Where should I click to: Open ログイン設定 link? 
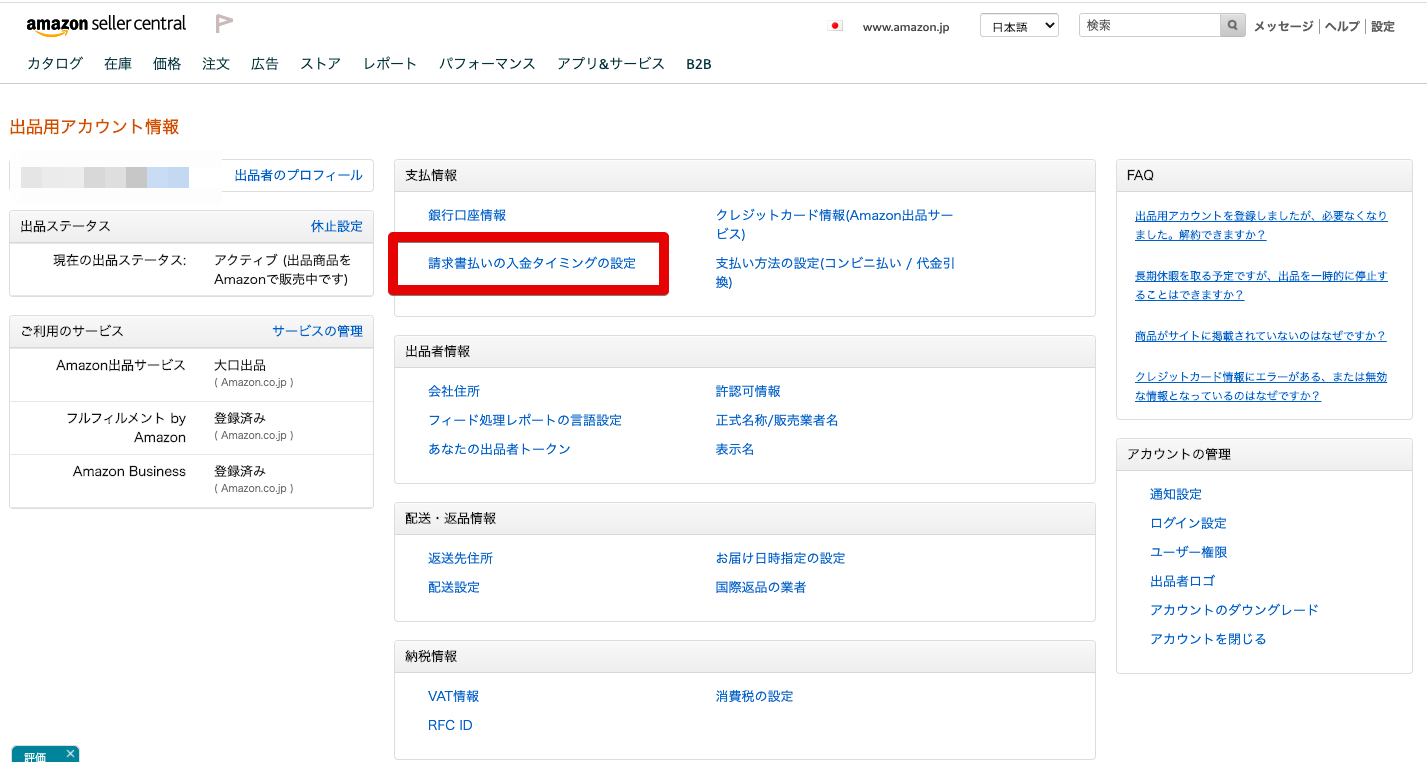point(1188,523)
